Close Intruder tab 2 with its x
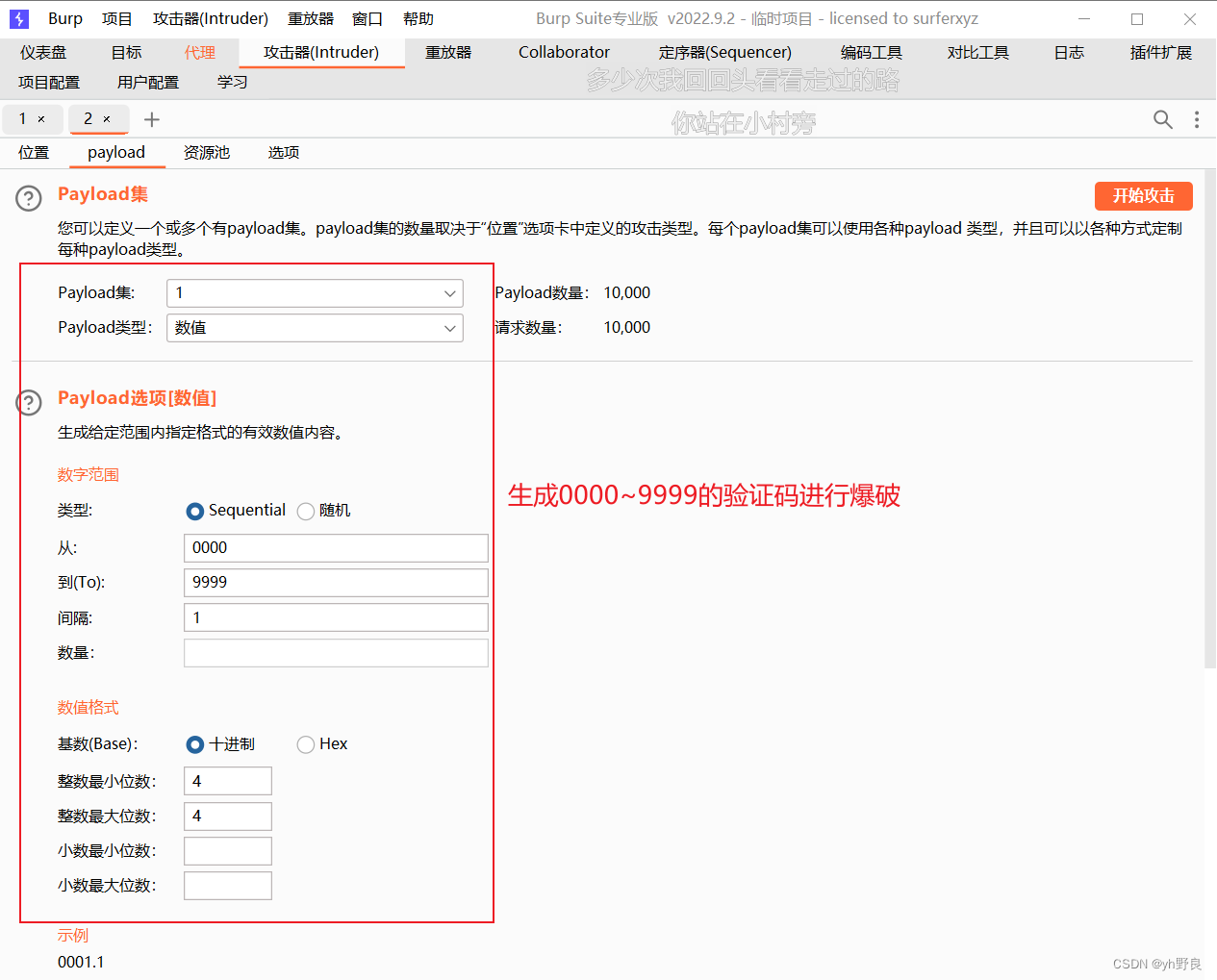Screen dimensions: 1217x980 point(107,119)
